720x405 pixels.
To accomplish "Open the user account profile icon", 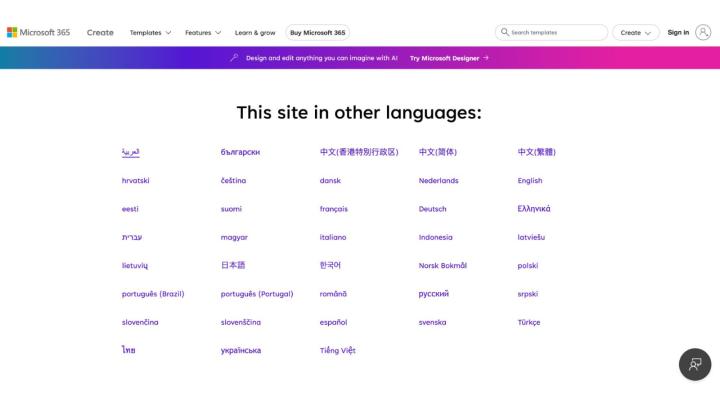I will (703, 32).
